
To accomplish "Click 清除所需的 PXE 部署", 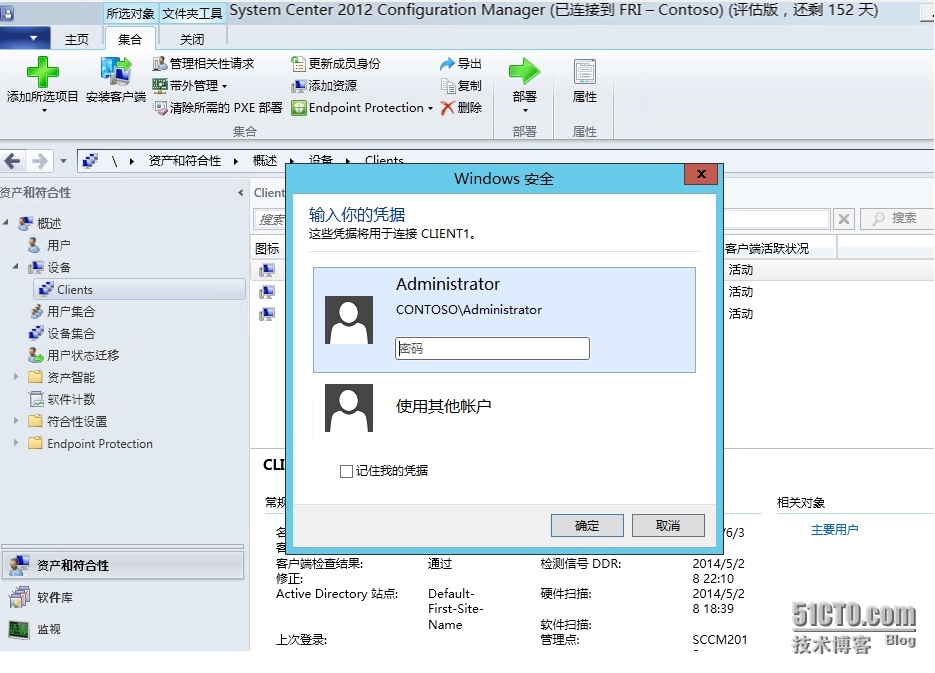I will click(x=218, y=107).
